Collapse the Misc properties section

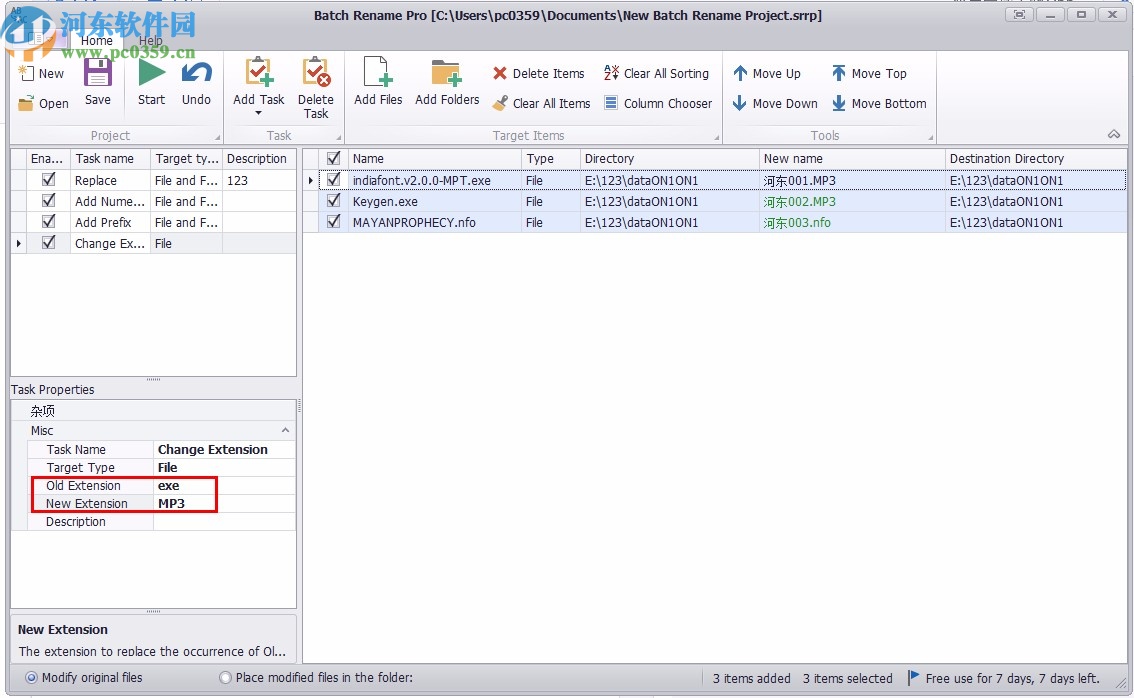[285, 431]
